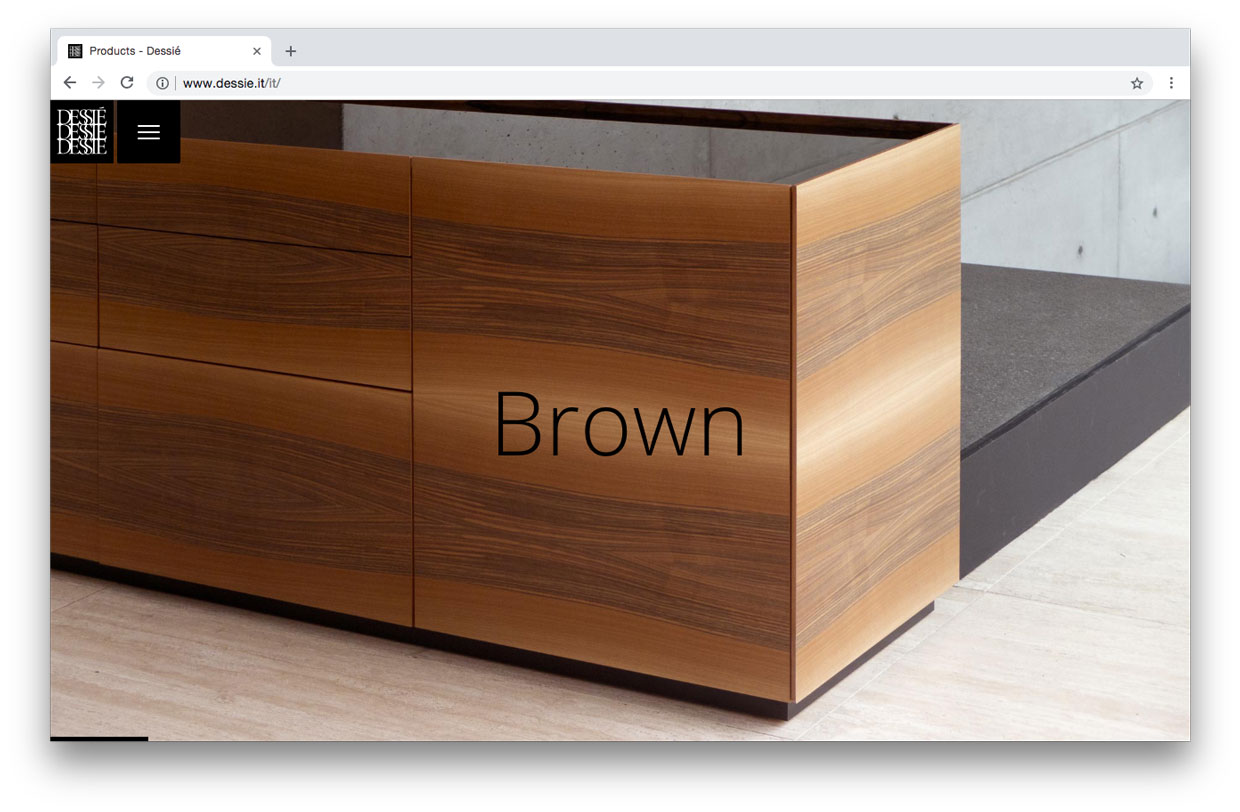
Task: Go back to previous page
Action: click(69, 83)
